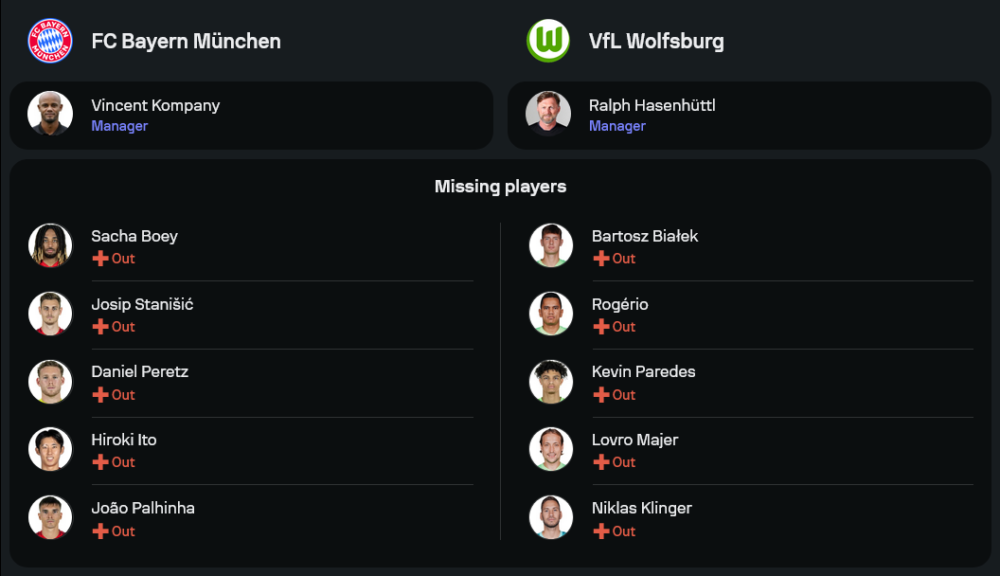
Task: Click Lovro Majer's player avatar
Action: [x=551, y=450]
